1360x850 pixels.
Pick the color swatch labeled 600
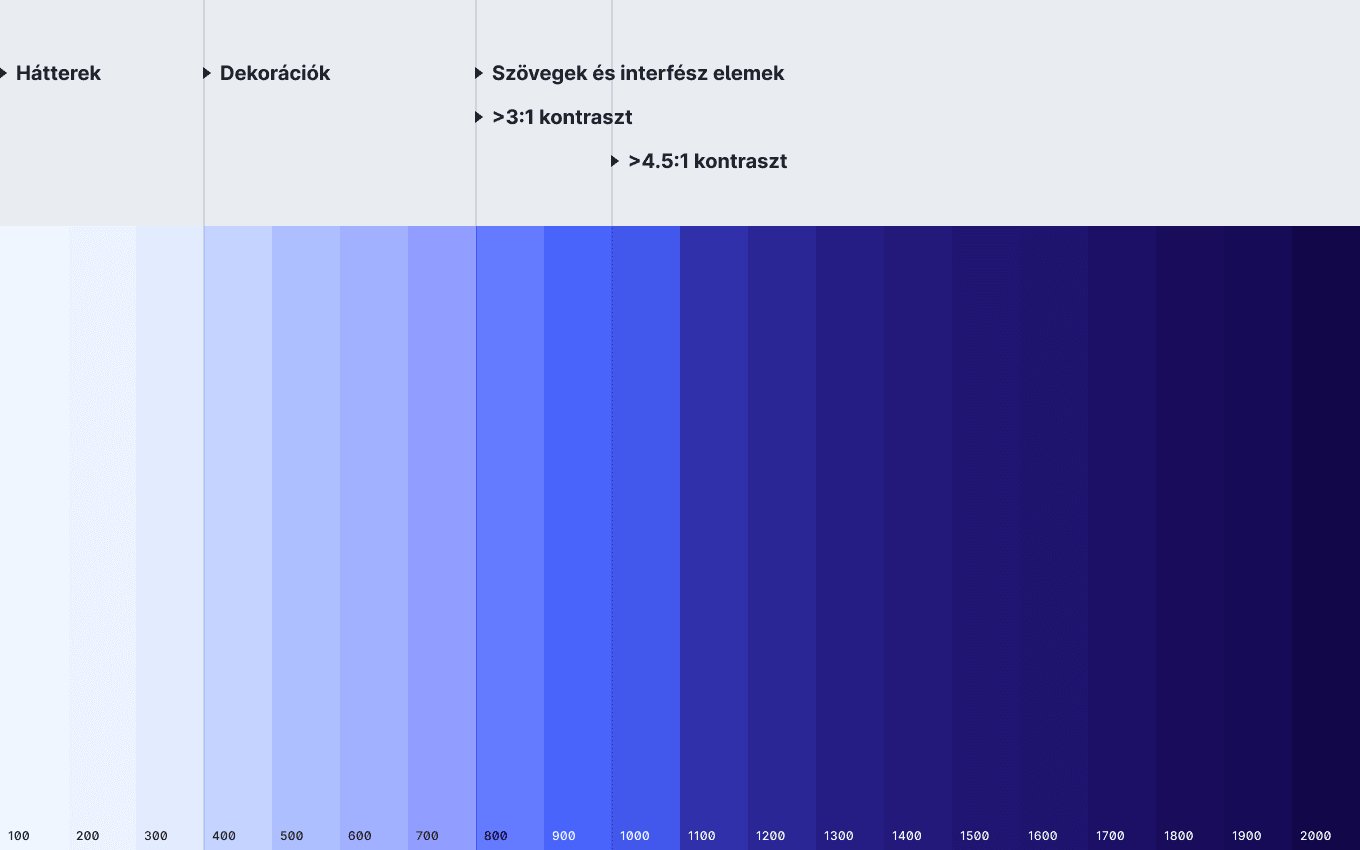374,538
